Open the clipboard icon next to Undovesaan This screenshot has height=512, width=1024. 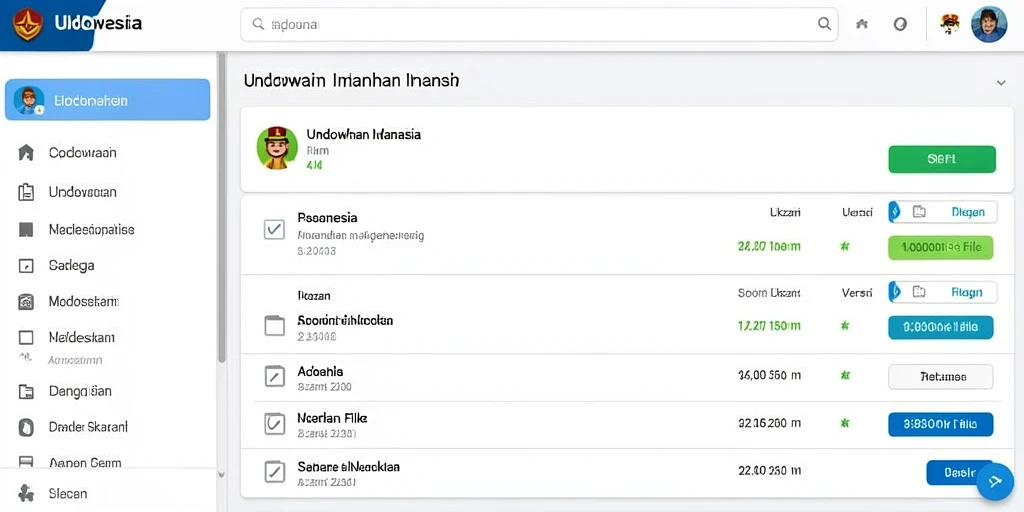25,192
